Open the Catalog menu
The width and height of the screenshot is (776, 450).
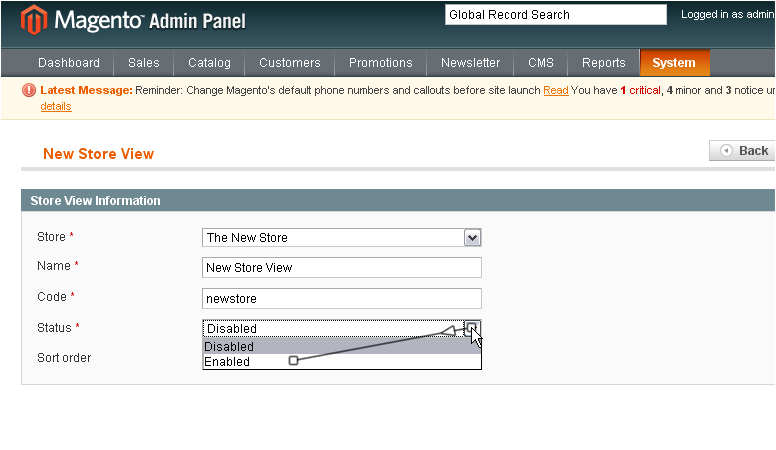click(x=209, y=63)
